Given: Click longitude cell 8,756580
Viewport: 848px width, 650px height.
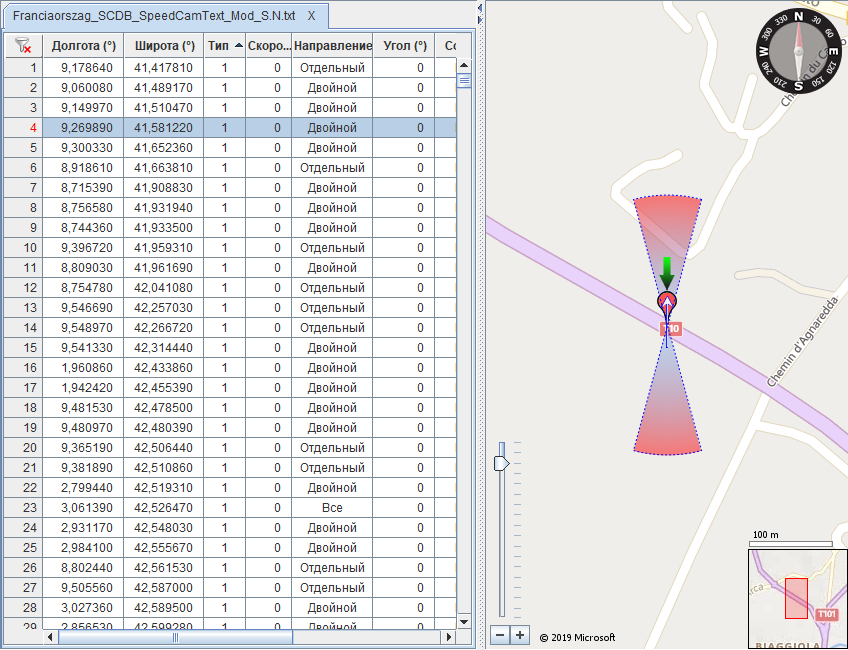Looking at the screenshot, I should click(84, 208).
